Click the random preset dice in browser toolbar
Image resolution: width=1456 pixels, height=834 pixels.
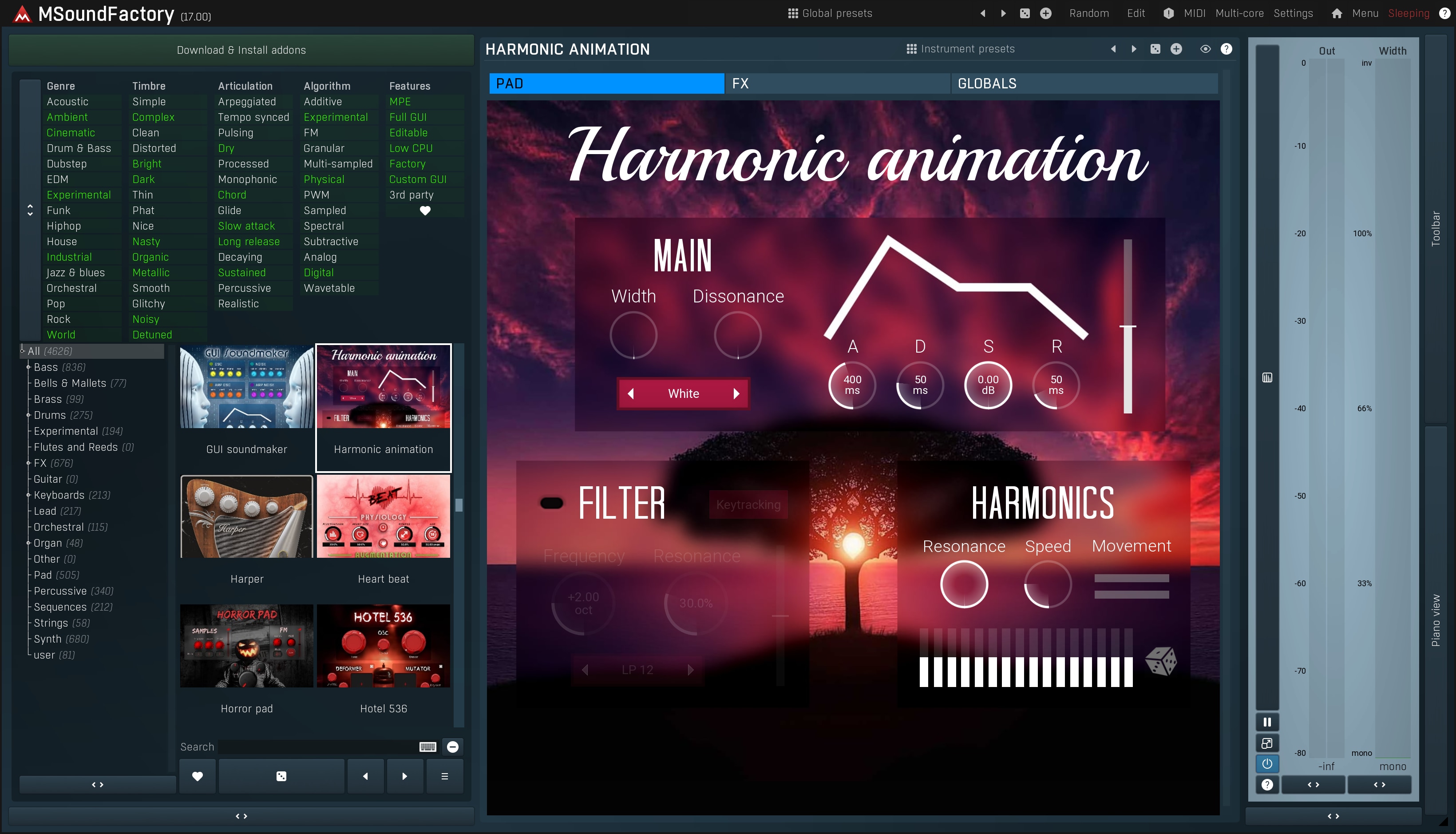pyautogui.click(x=281, y=776)
